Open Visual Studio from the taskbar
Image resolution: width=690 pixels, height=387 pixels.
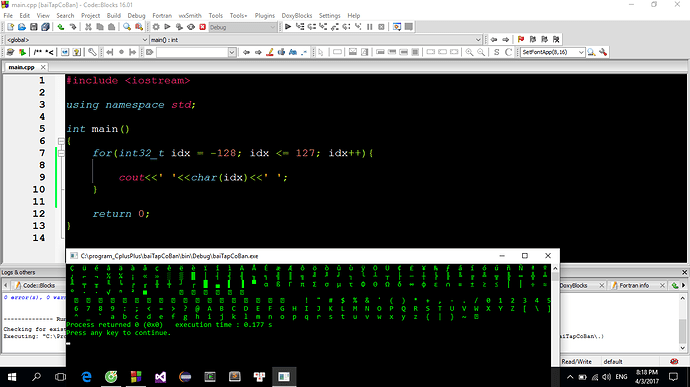[161, 377]
